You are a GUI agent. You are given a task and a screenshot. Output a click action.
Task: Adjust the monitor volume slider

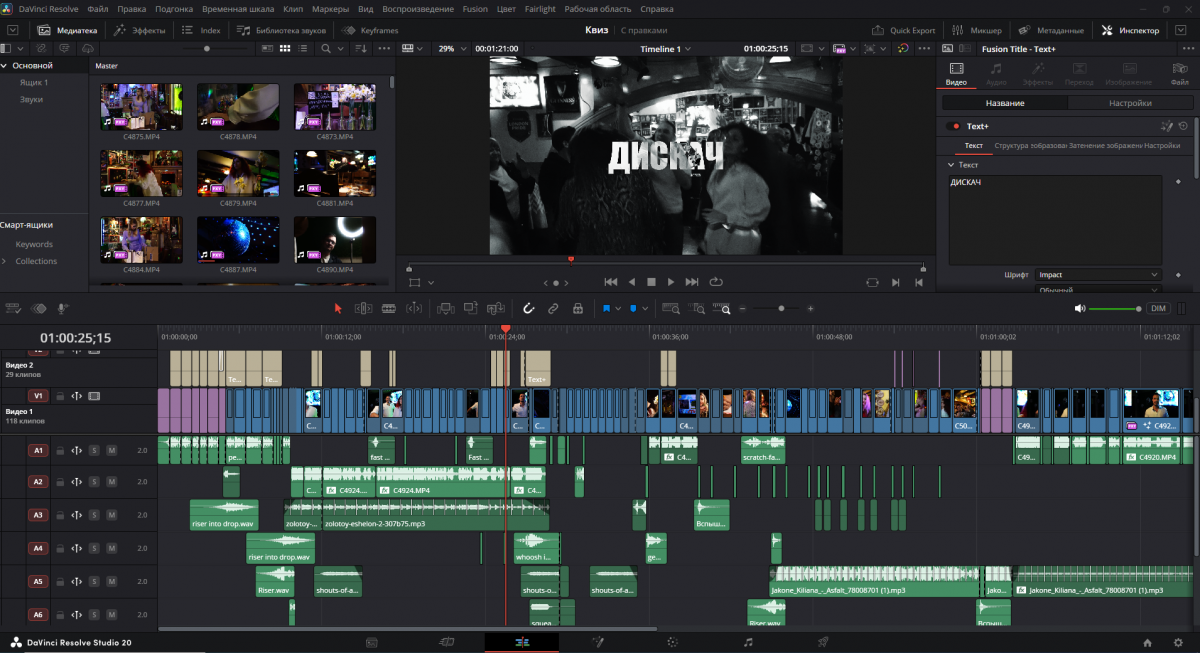(x=1114, y=309)
